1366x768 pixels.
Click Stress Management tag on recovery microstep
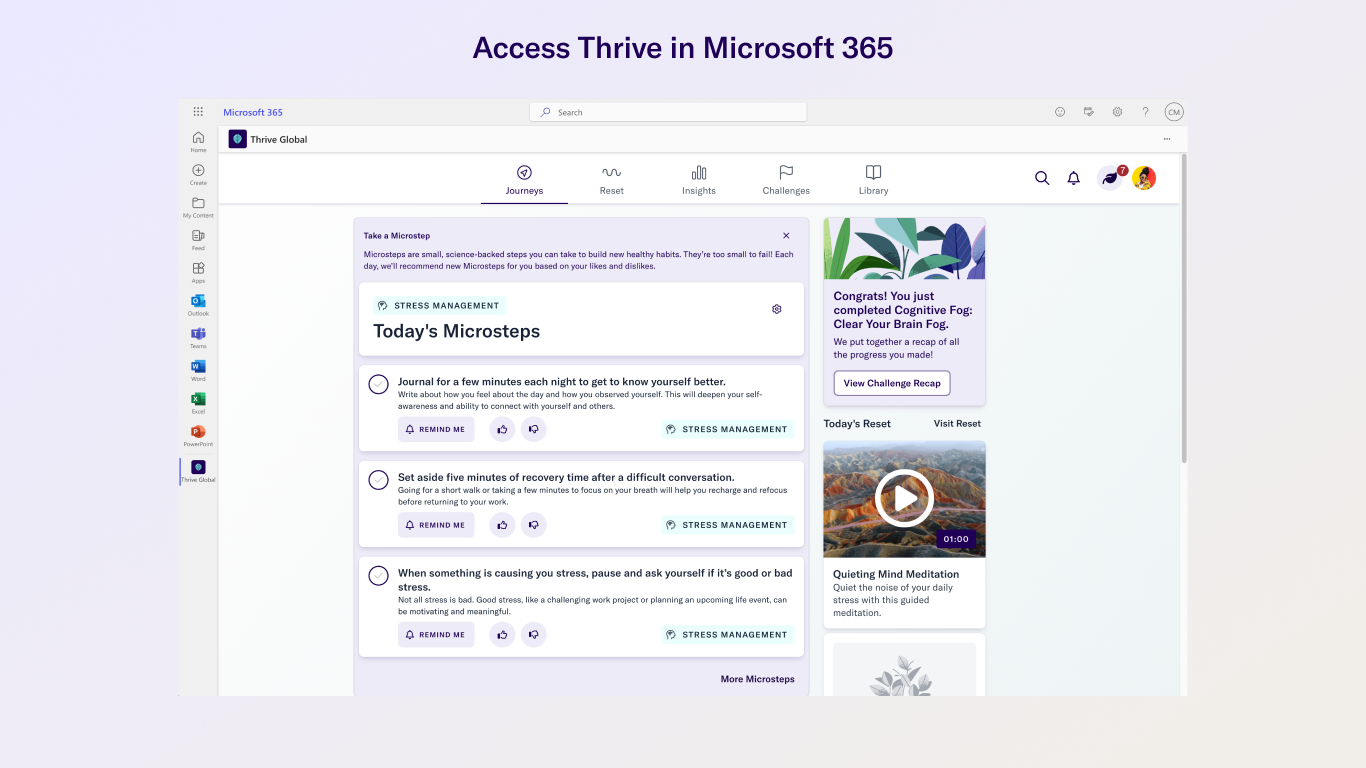point(727,525)
